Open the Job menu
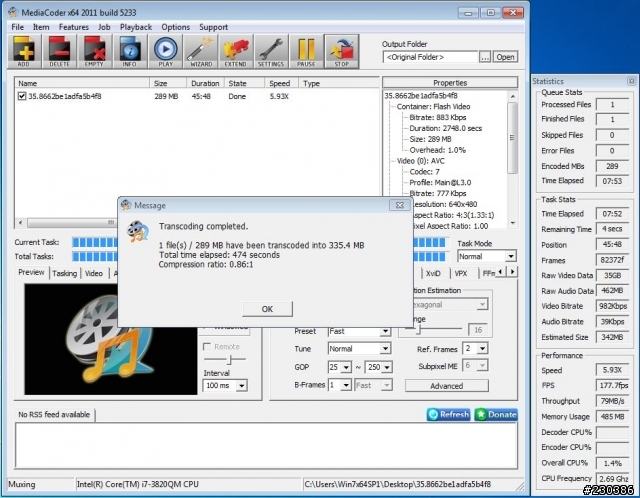 104,27
